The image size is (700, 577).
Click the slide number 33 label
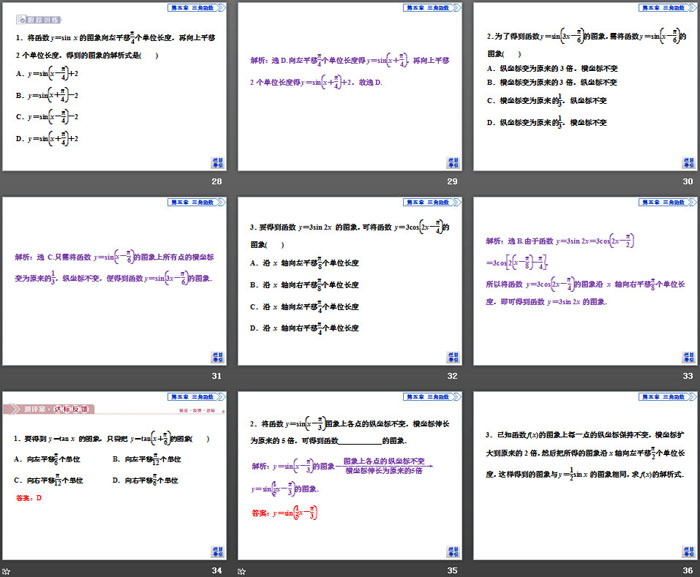click(688, 376)
